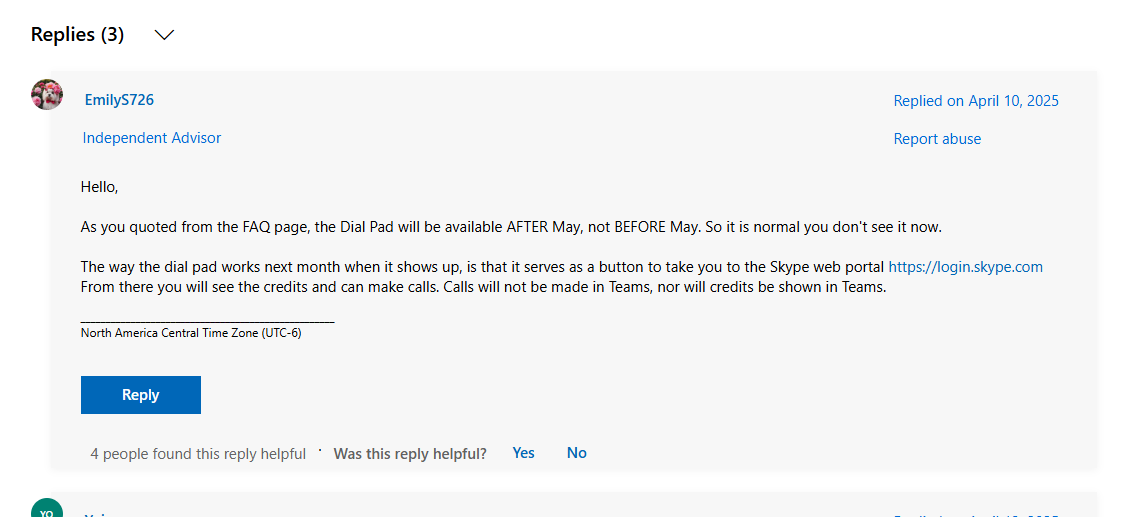Click '4 people found this reply helpful' text
The image size is (1128, 517).
tap(198, 454)
